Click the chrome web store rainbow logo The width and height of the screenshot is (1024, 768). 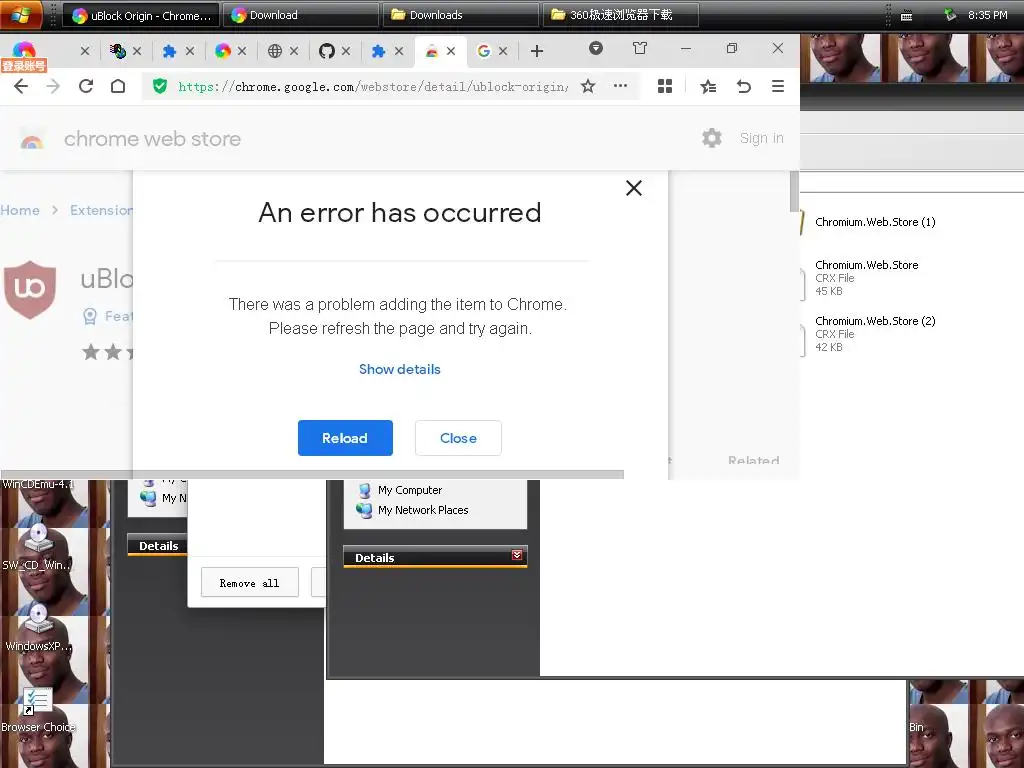tap(31, 139)
